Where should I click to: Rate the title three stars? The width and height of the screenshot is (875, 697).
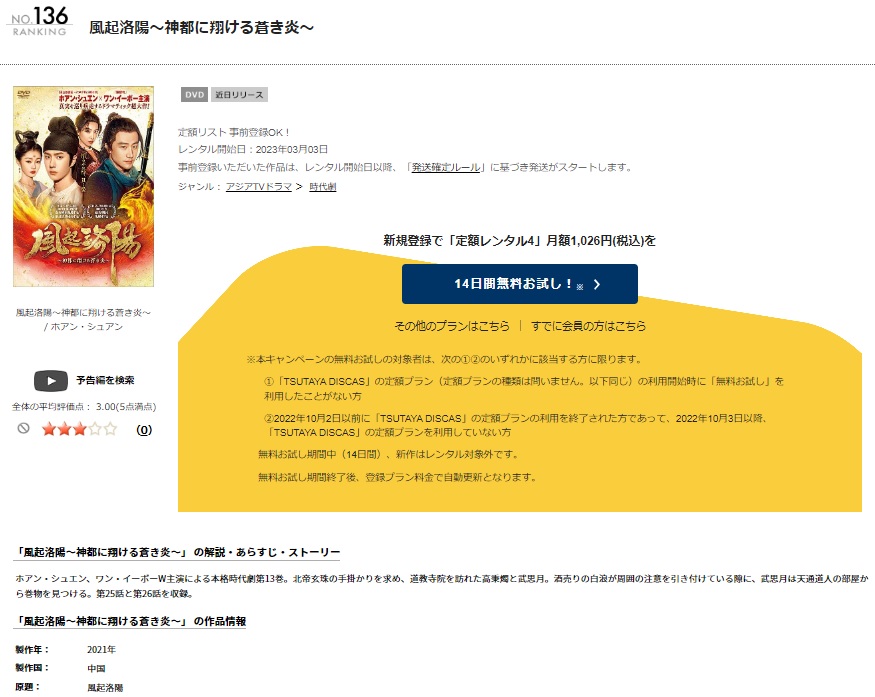80,429
